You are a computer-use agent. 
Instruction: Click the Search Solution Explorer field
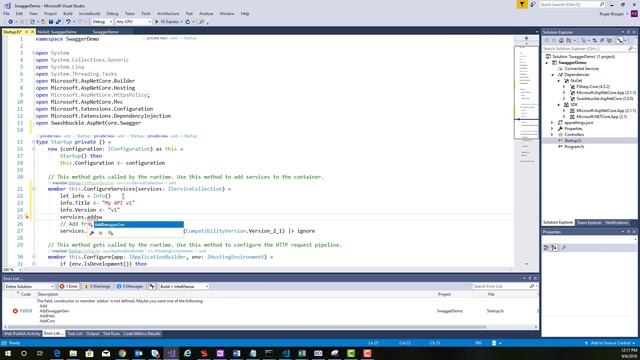[x=589, y=49]
